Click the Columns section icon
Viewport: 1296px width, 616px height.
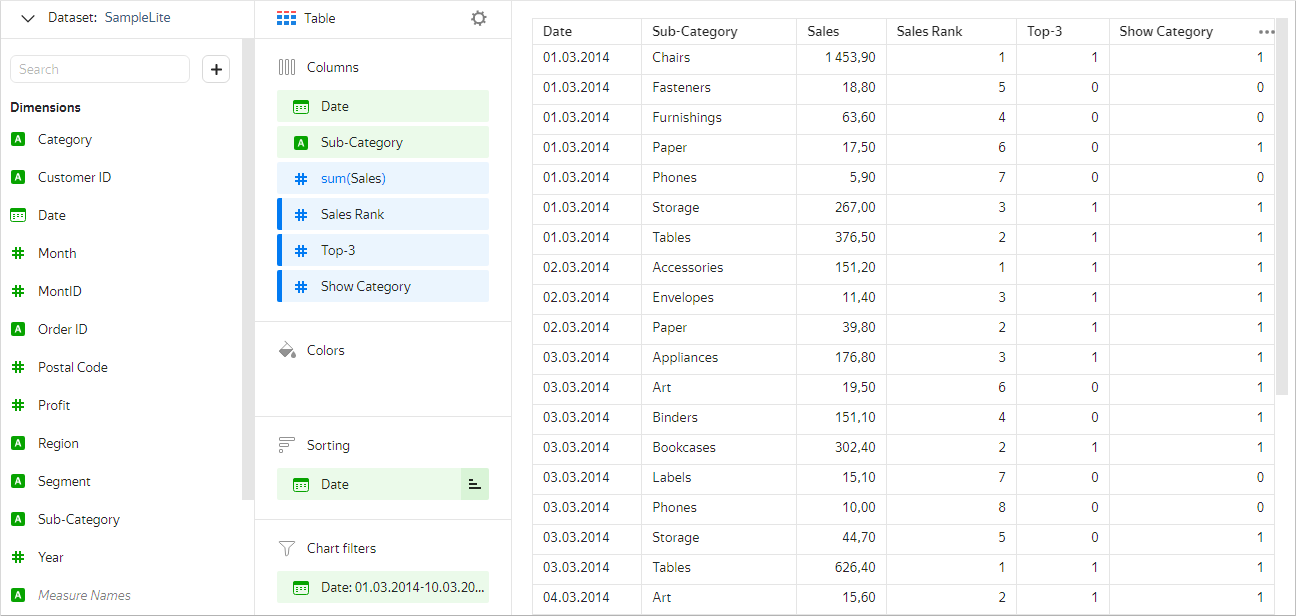click(287, 67)
